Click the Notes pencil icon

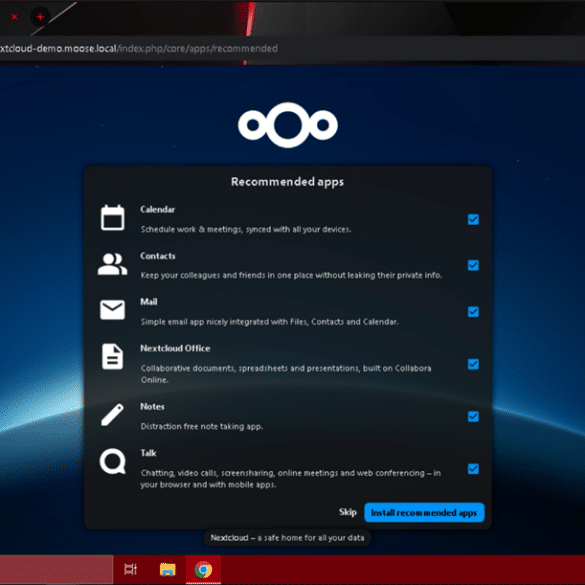(112, 414)
